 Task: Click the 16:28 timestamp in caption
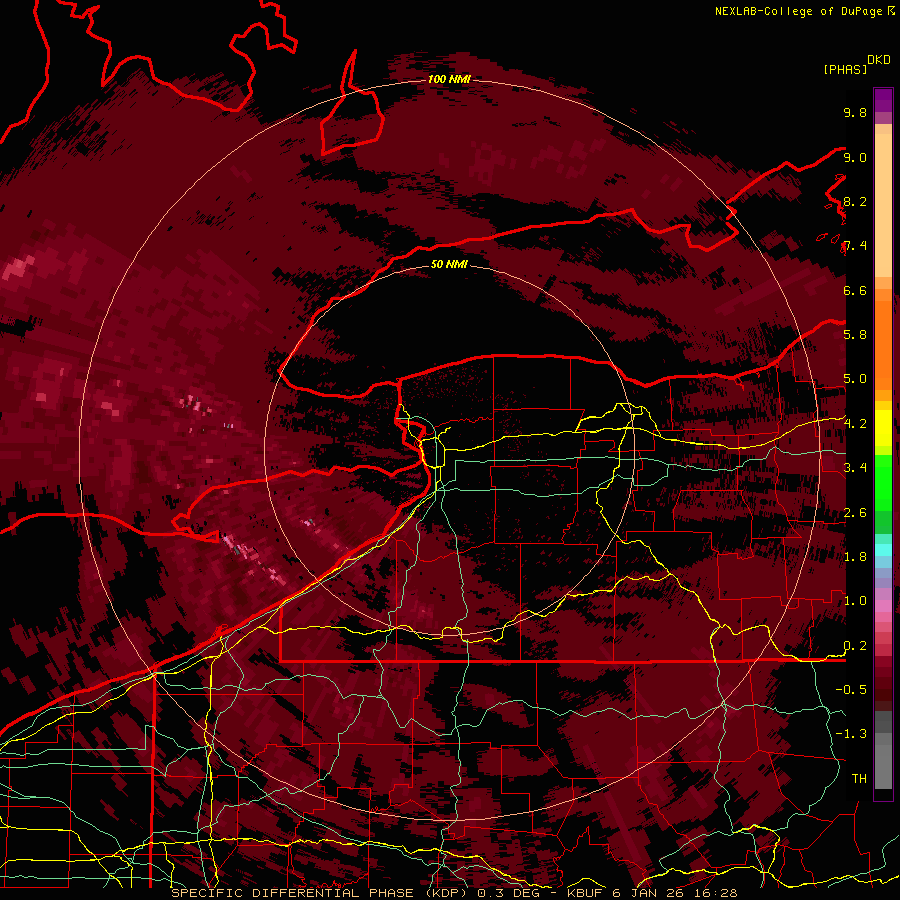click(717, 893)
